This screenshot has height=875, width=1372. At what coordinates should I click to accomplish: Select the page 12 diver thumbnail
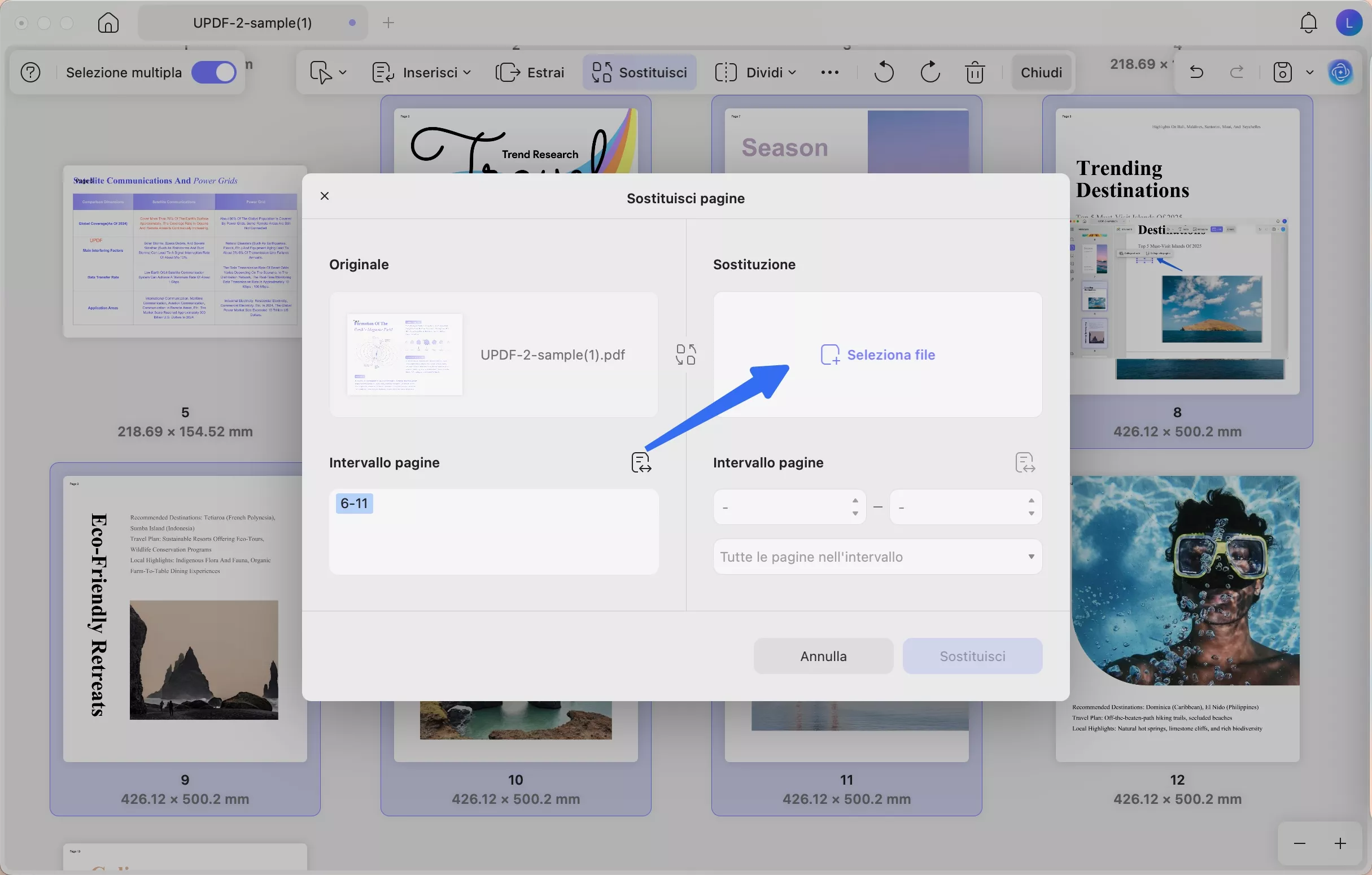pyautogui.click(x=1177, y=618)
